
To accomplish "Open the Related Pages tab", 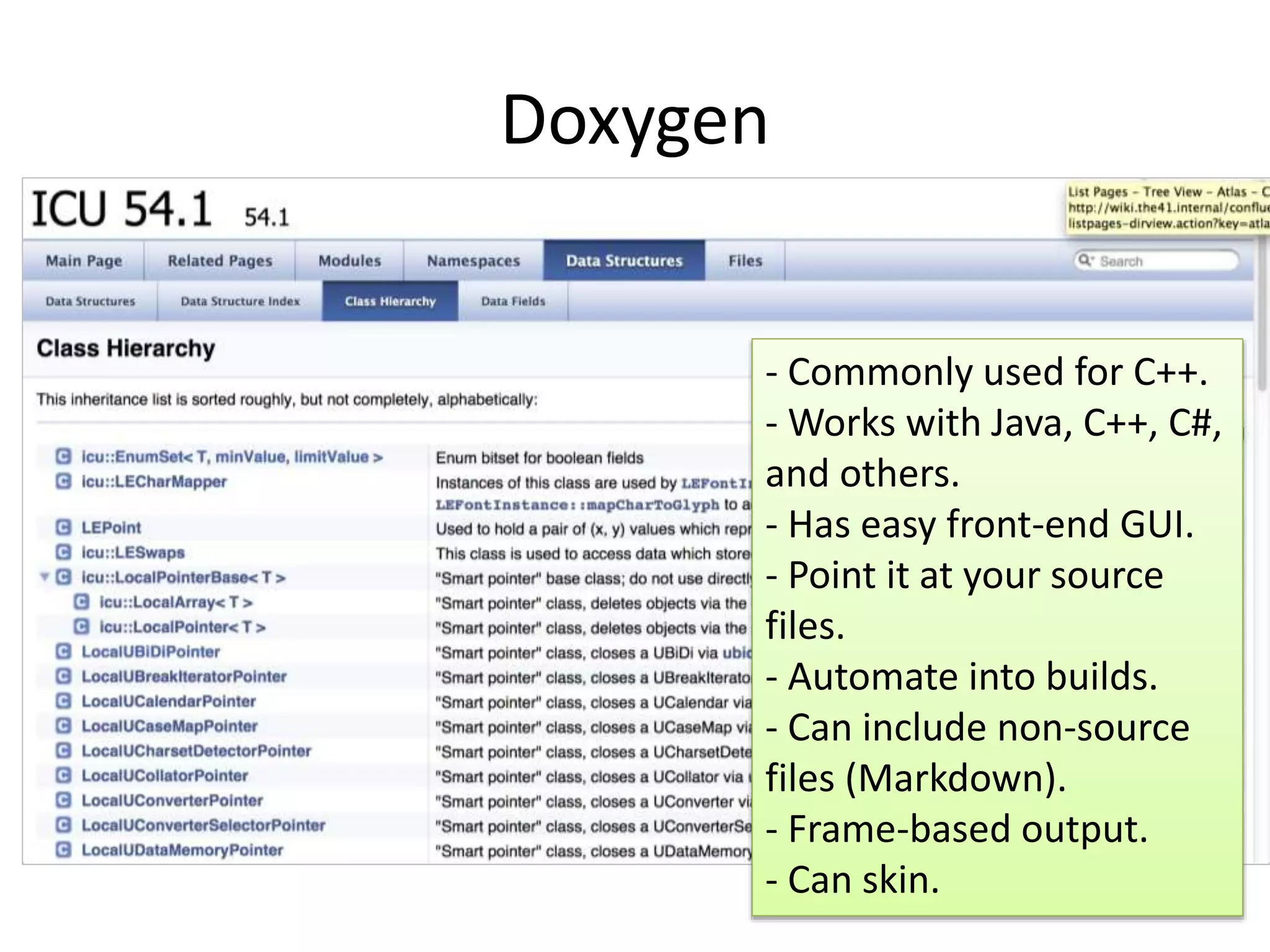I will click(220, 261).
